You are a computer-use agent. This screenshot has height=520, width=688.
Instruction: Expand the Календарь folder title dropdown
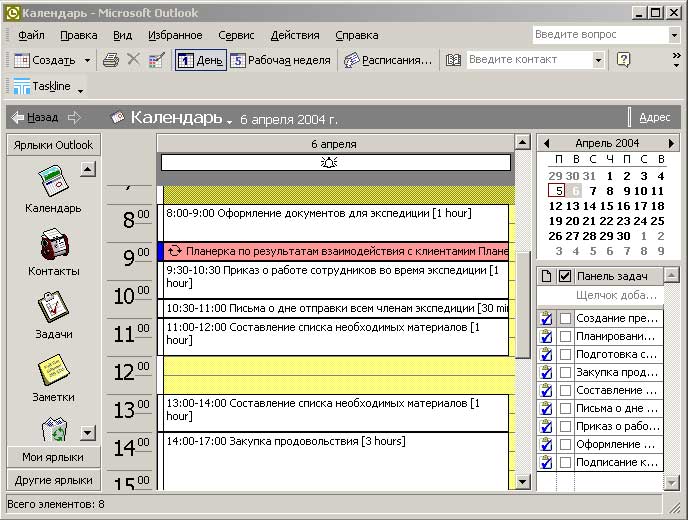229,121
